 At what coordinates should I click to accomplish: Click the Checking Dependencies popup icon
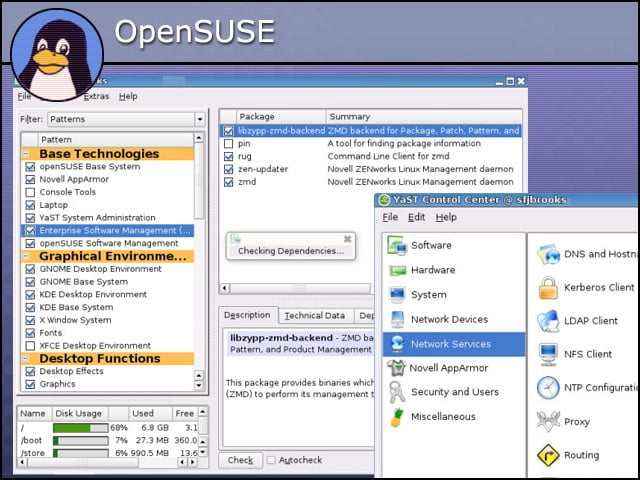click(235, 239)
